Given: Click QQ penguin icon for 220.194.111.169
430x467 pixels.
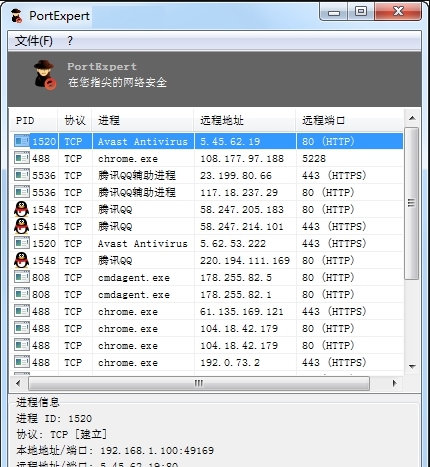Looking at the screenshot, I should pos(22,260).
